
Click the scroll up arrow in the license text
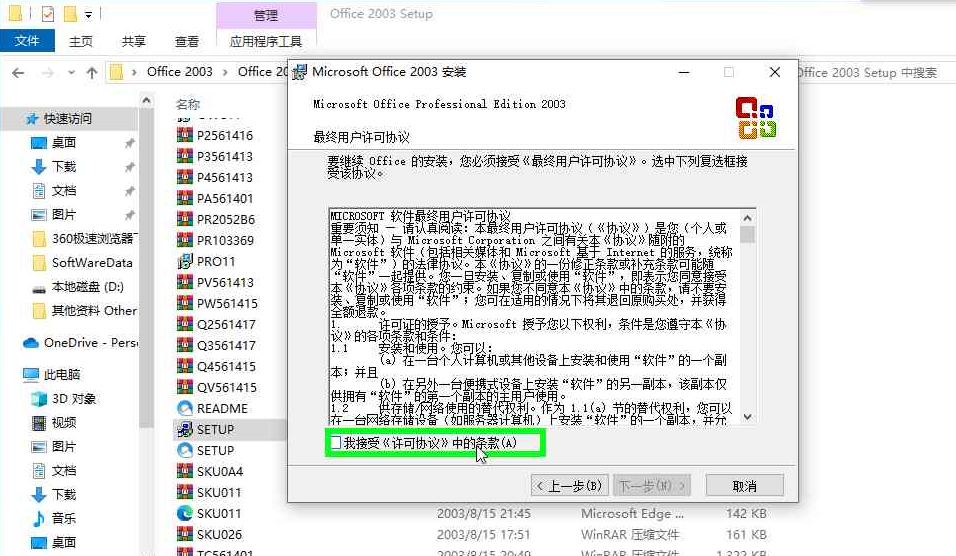tap(747, 218)
